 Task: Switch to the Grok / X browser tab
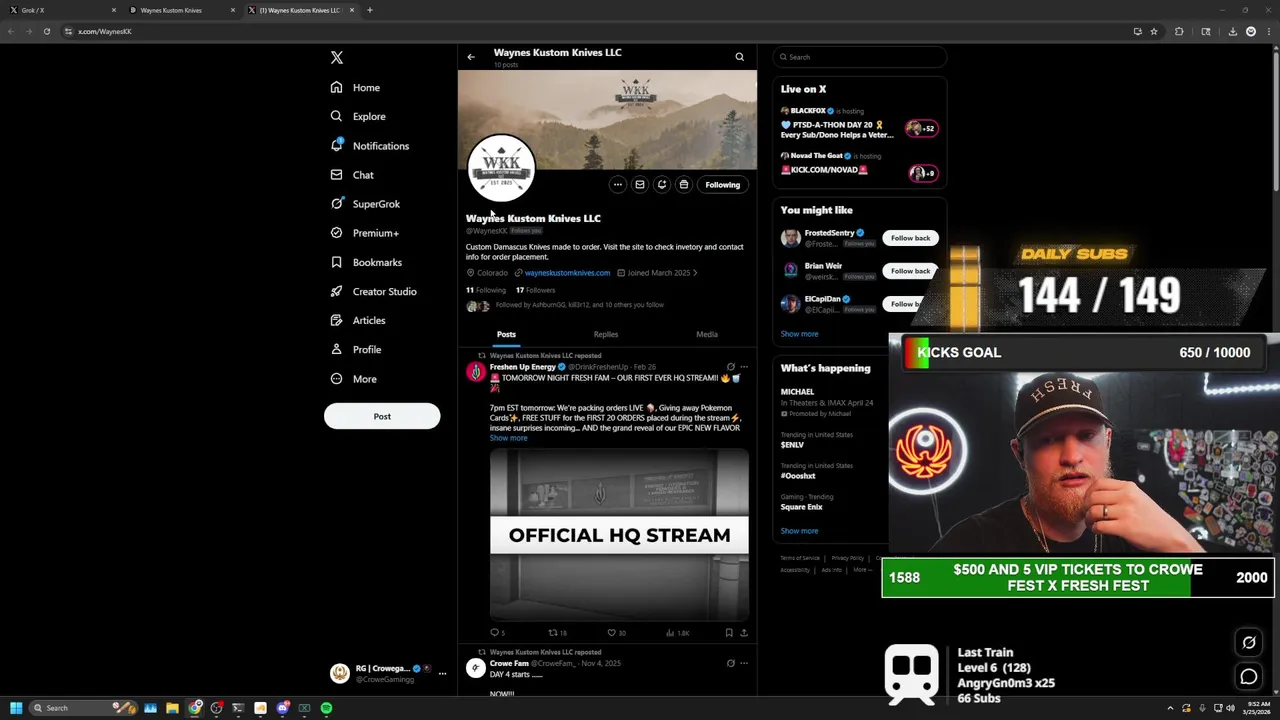[x=60, y=10]
